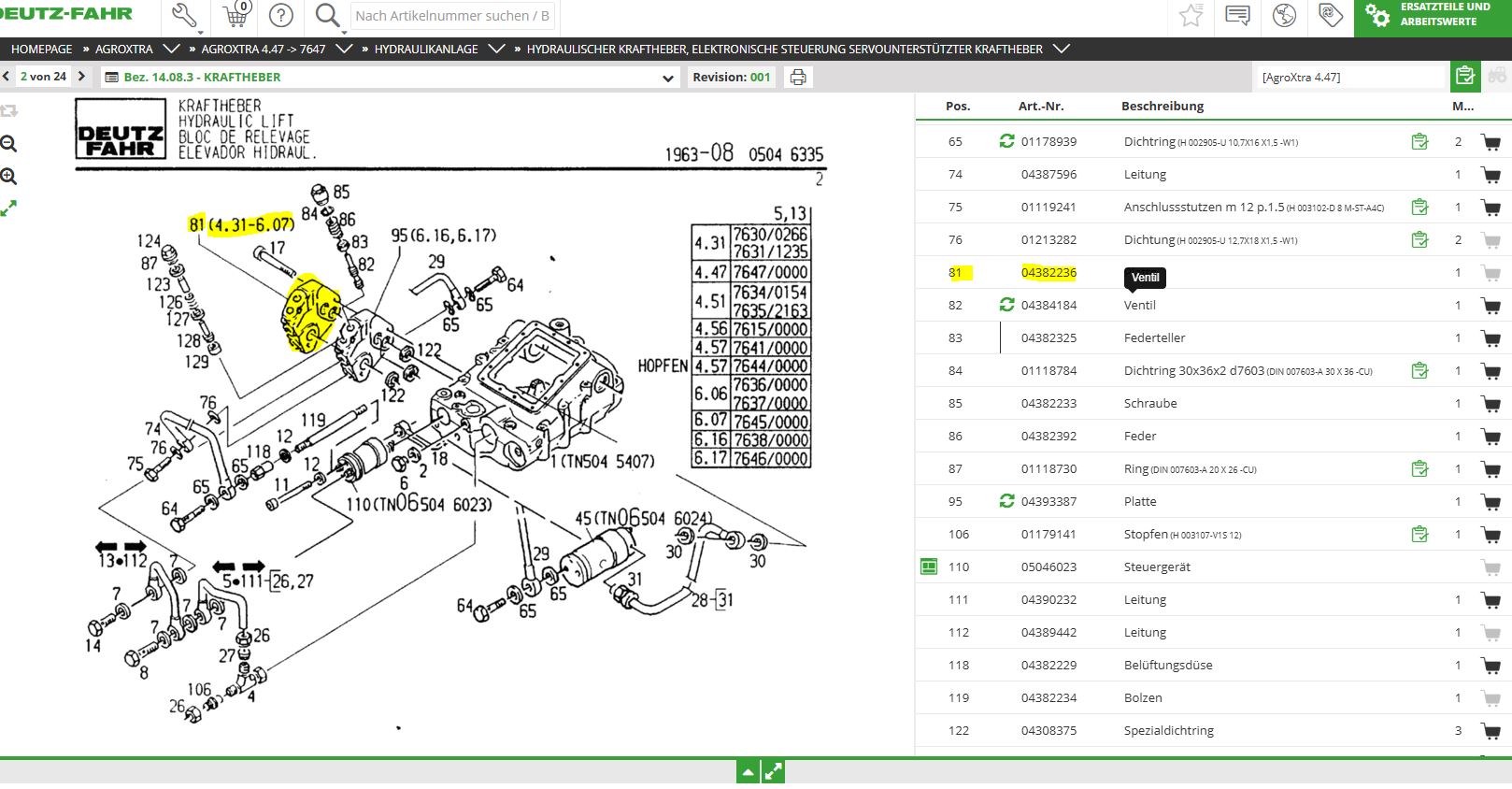Viewport: 1512px width, 789px height.
Task: Zoom in on the parts diagram
Action: click(9, 177)
